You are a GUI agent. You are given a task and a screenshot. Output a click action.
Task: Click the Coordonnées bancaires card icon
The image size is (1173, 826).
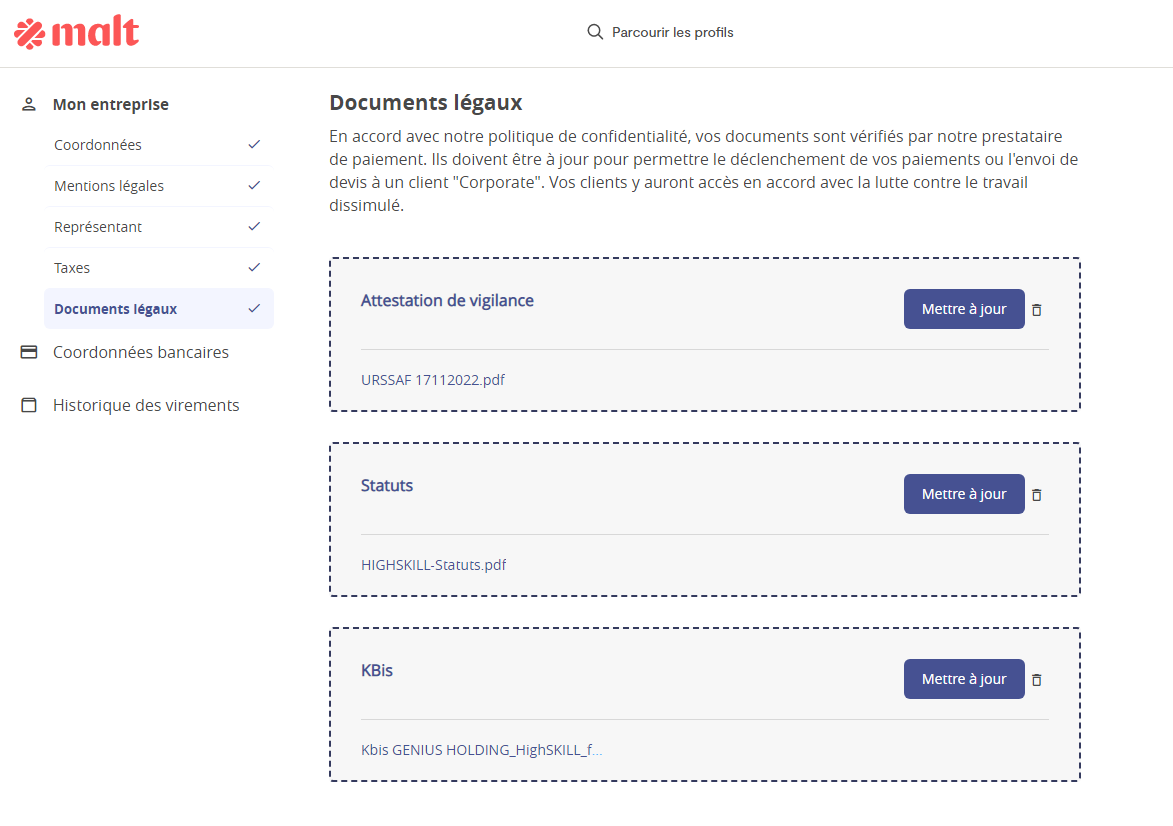(28, 352)
